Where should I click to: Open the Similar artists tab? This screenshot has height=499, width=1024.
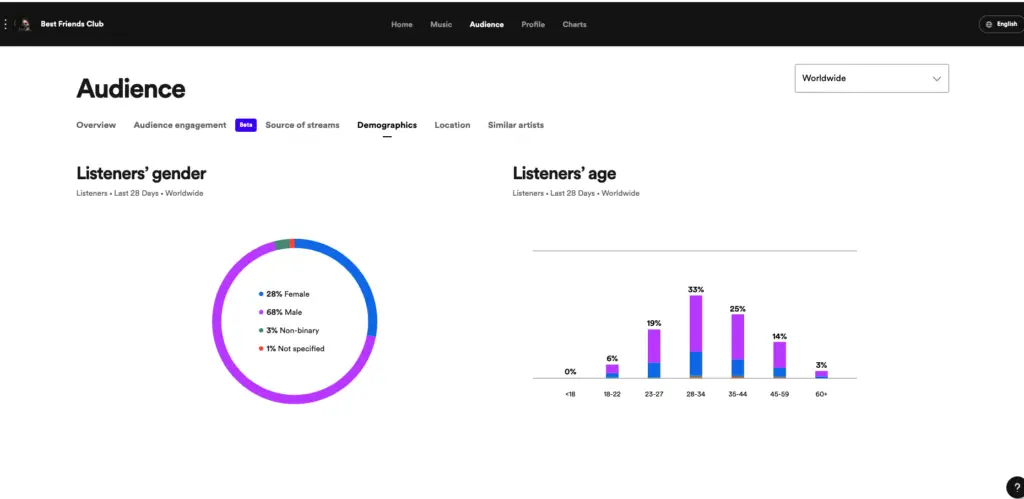point(515,125)
